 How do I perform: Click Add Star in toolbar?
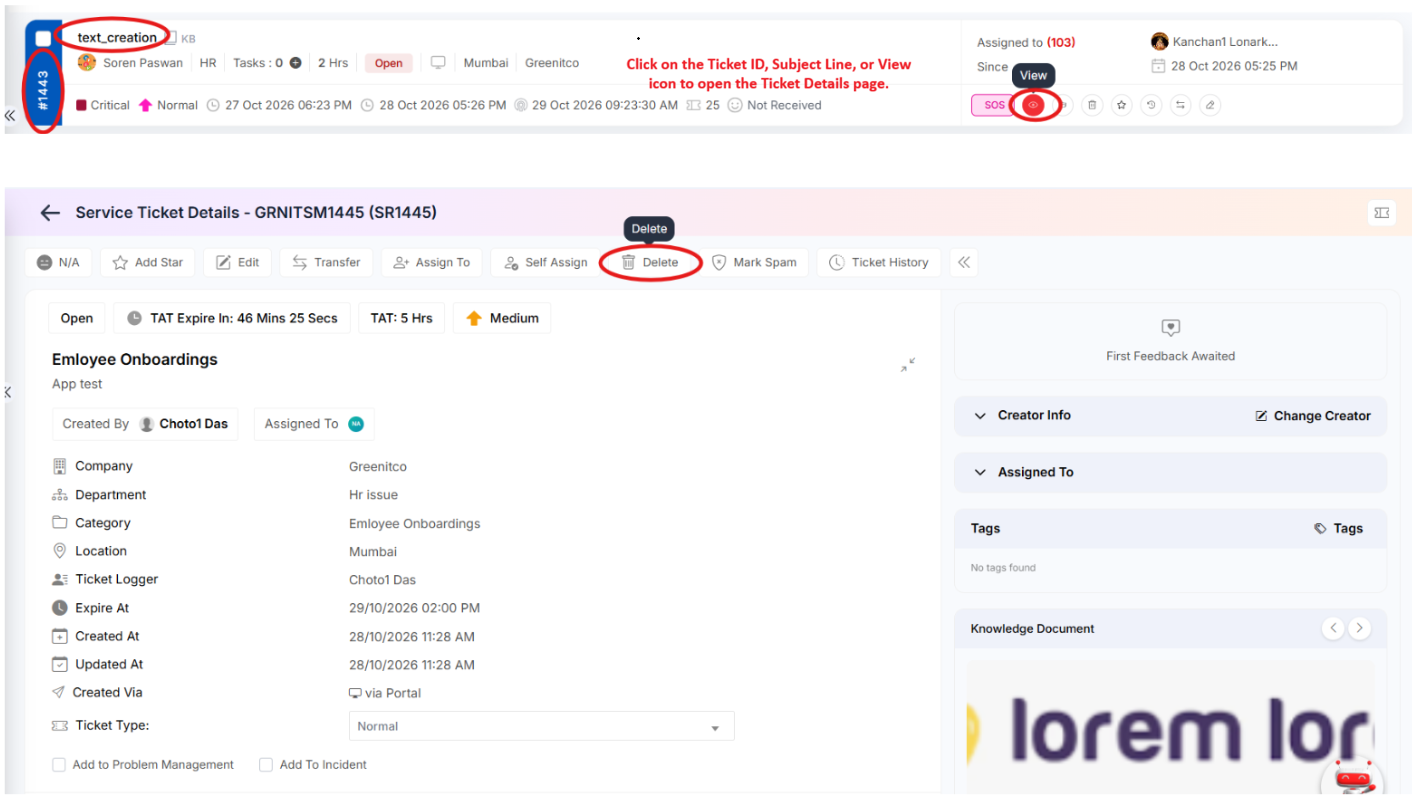(x=148, y=262)
